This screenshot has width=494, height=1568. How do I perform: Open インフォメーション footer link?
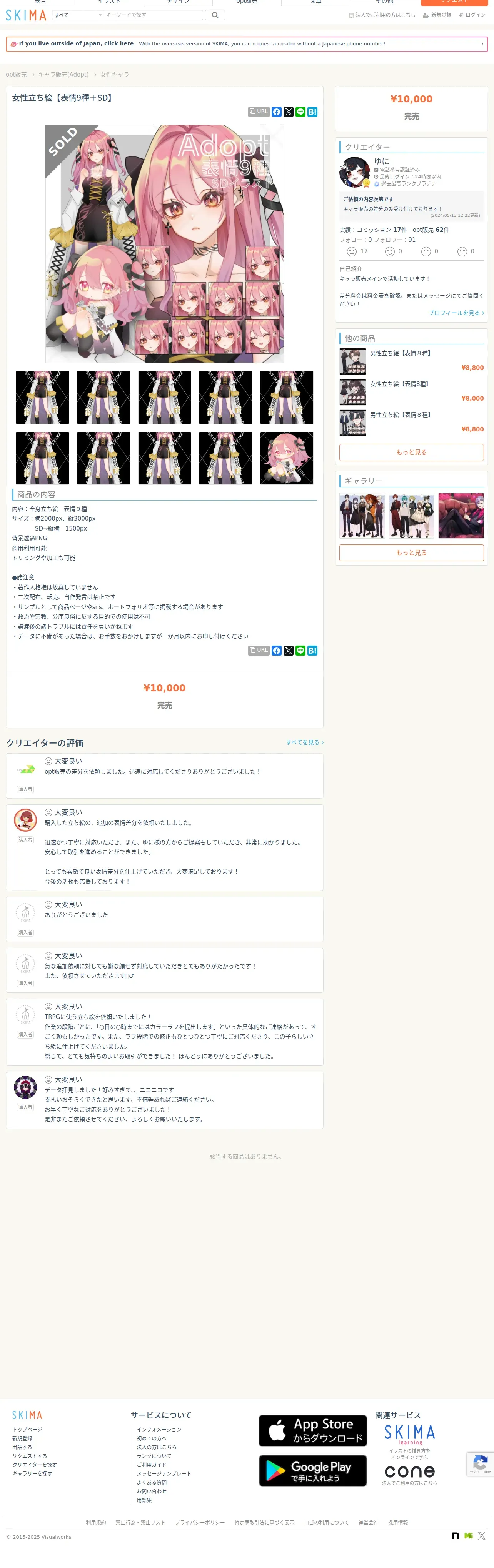pos(159,1429)
